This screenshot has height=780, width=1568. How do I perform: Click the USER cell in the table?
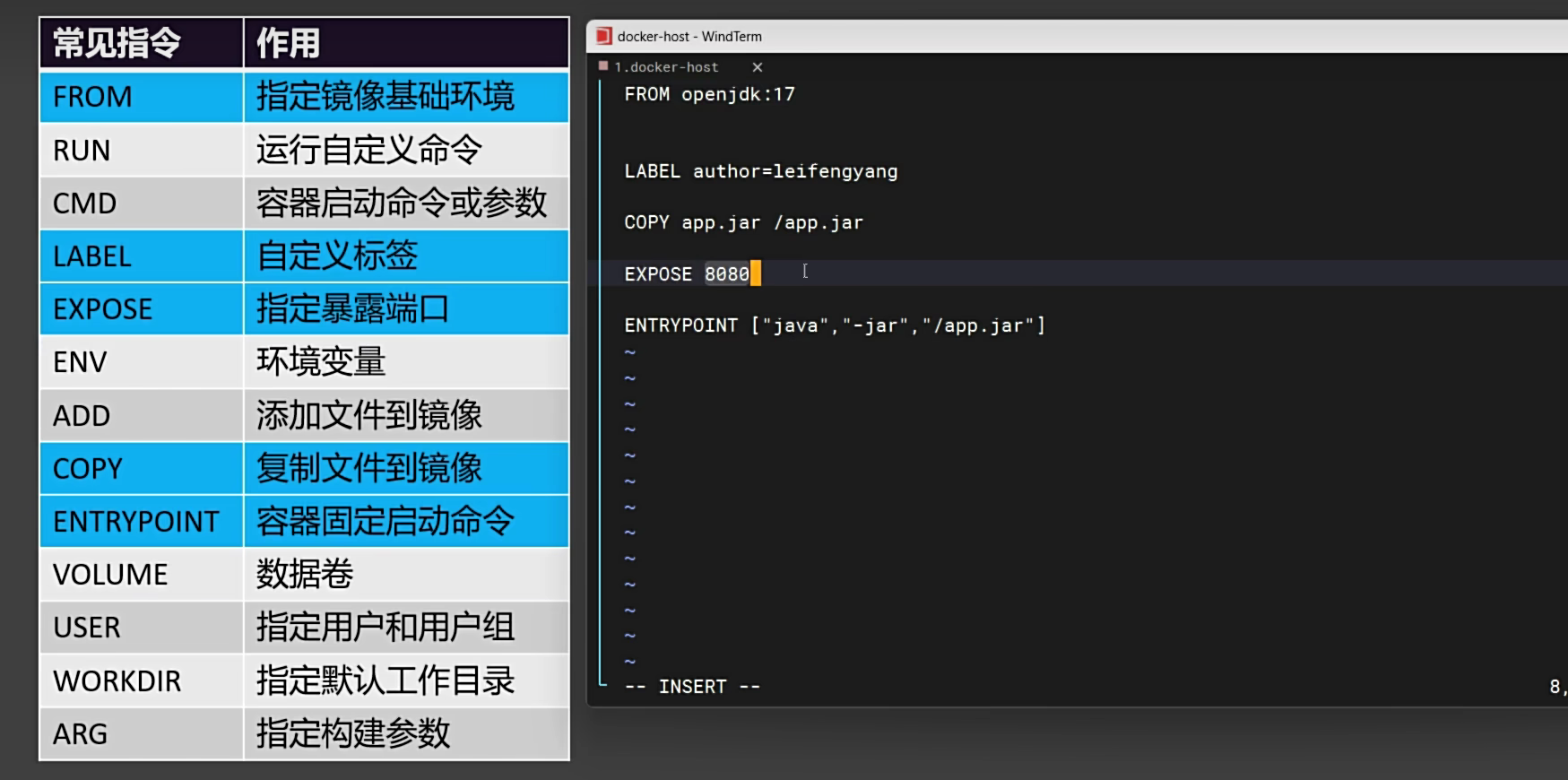142,628
